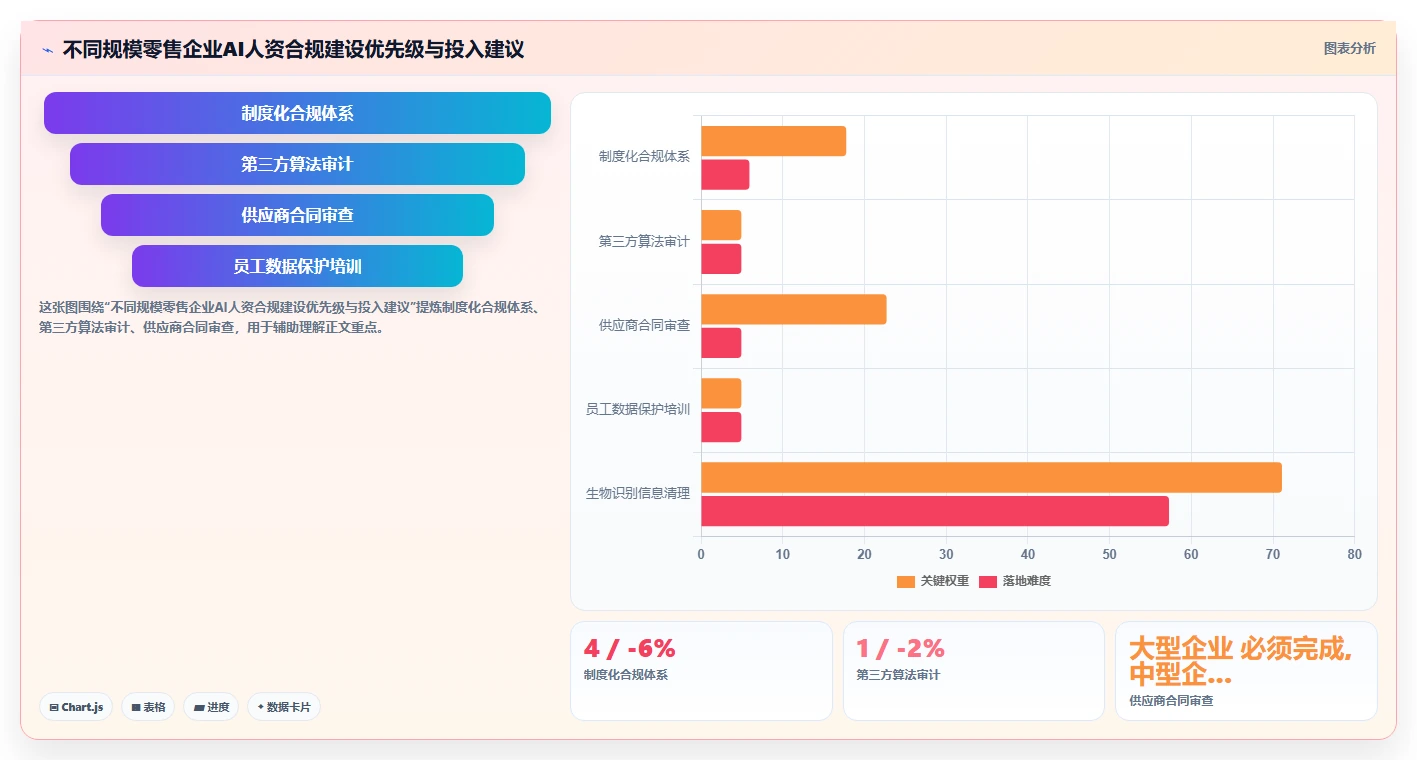1417x760 pixels.
Task: Select the 第三方算法审计 funnel bar
Action: [x=297, y=164]
